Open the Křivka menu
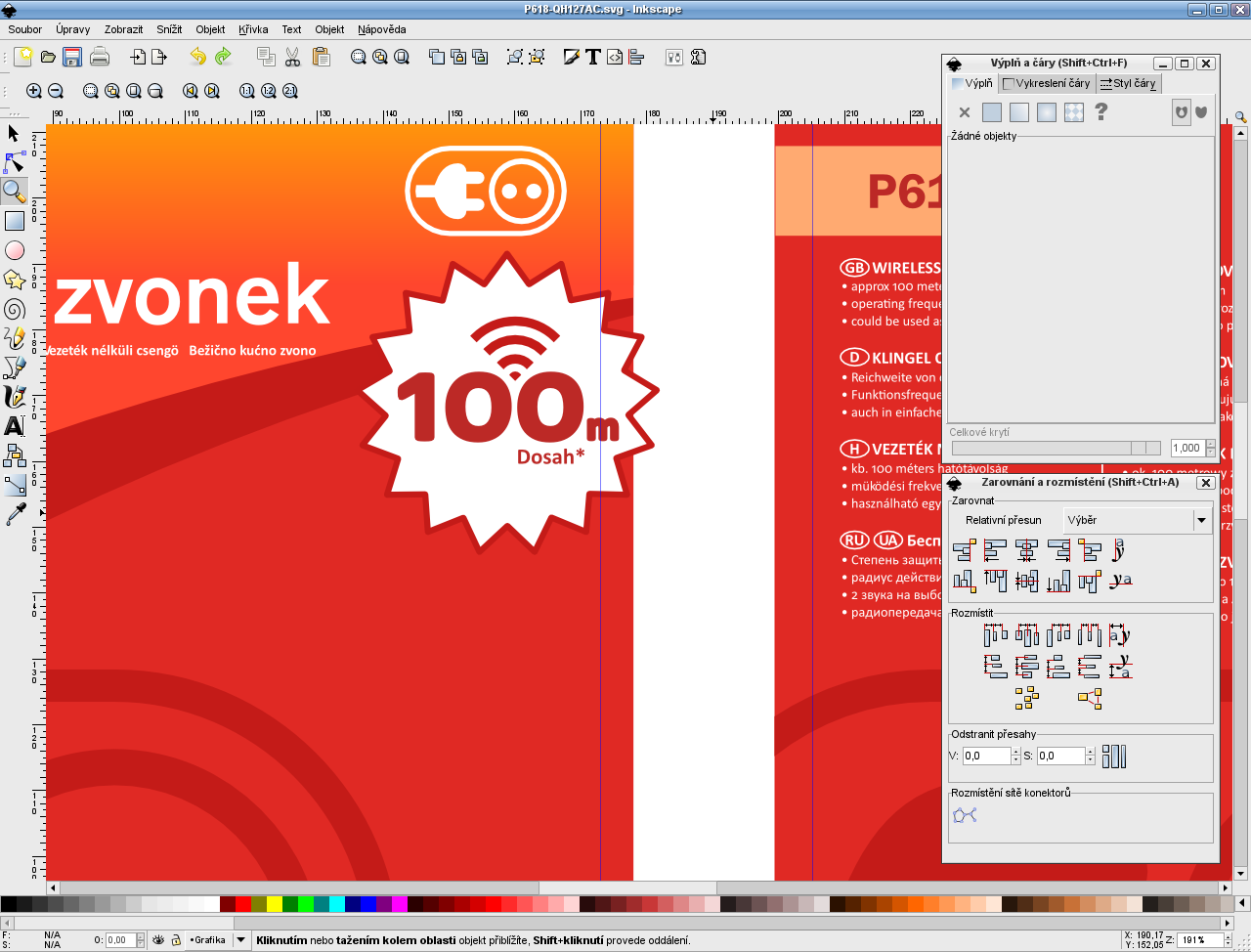This screenshot has width=1251, height=952. (x=253, y=29)
